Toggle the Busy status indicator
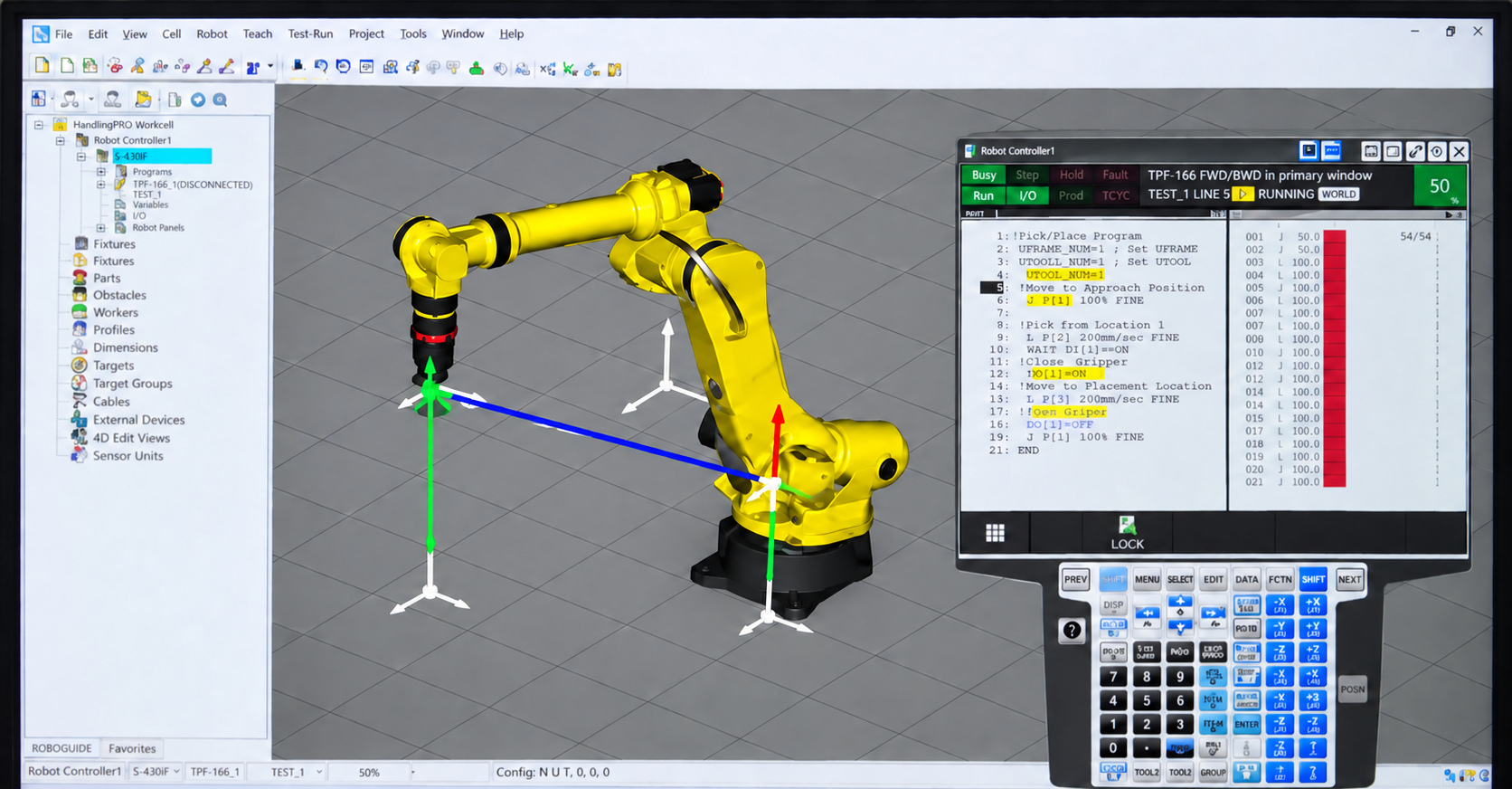 [984, 175]
